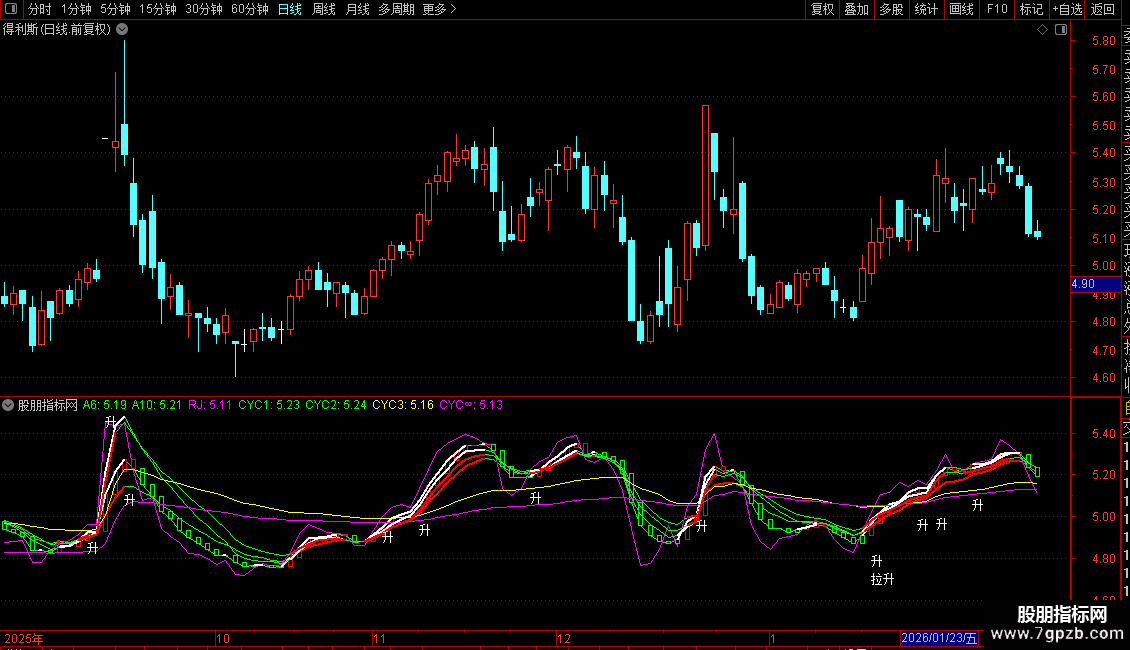This screenshot has height=650, width=1130.
Task: Click the 2026/01/23/五 date label
Action: (939, 638)
